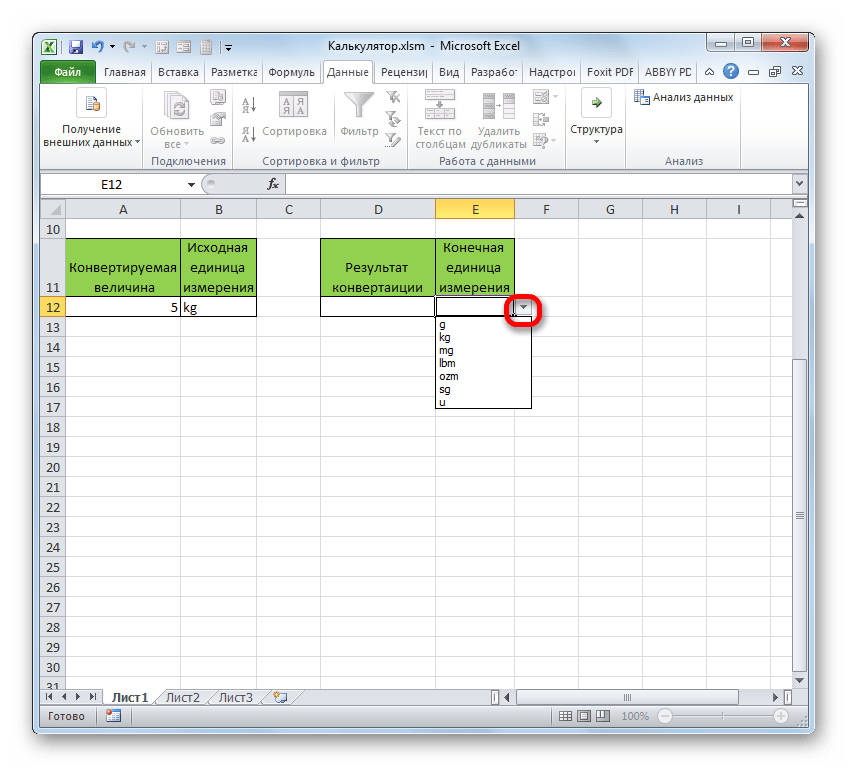Jump to the last sheet tab arrow
Viewport: 848px width, 767px height.
[92, 697]
